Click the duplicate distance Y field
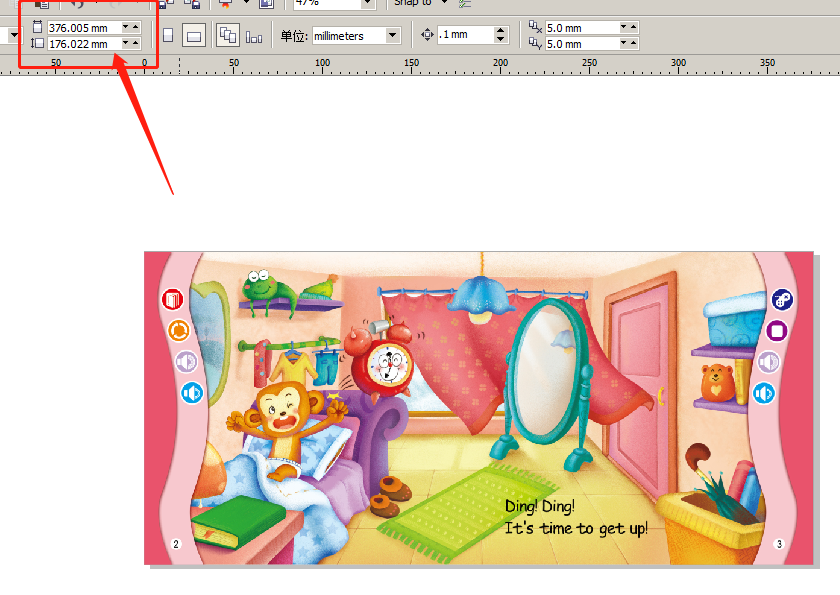840x595 pixels. tap(582, 43)
